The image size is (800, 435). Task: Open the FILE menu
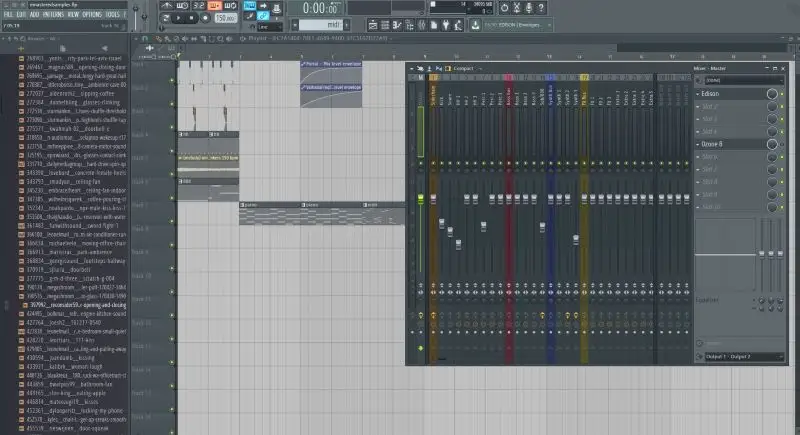click(x=7, y=15)
